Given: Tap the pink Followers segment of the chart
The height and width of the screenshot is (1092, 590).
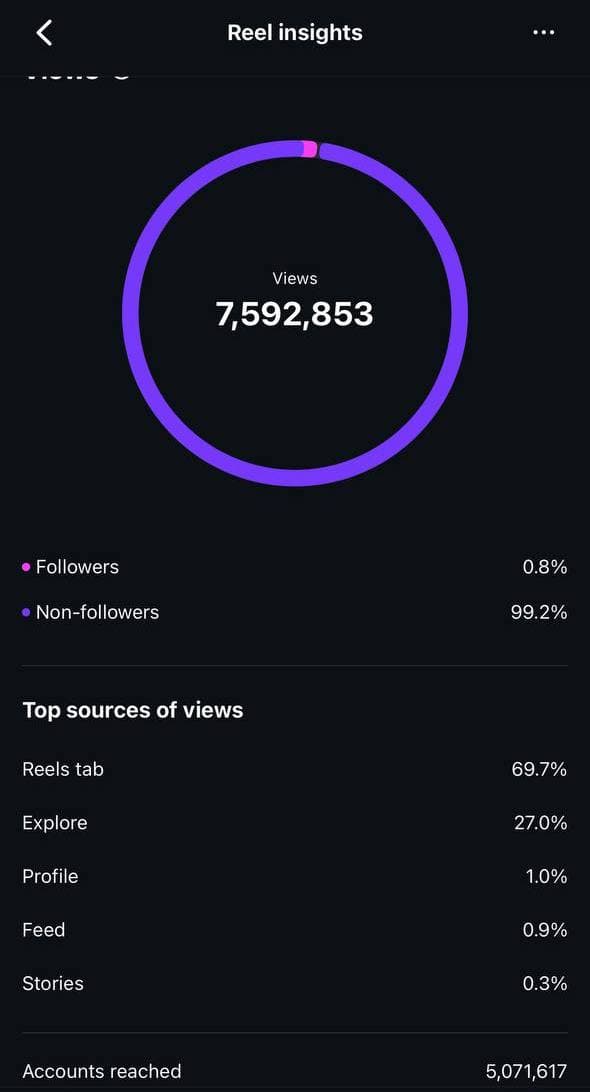Looking at the screenshot, I should coord(310,147).
